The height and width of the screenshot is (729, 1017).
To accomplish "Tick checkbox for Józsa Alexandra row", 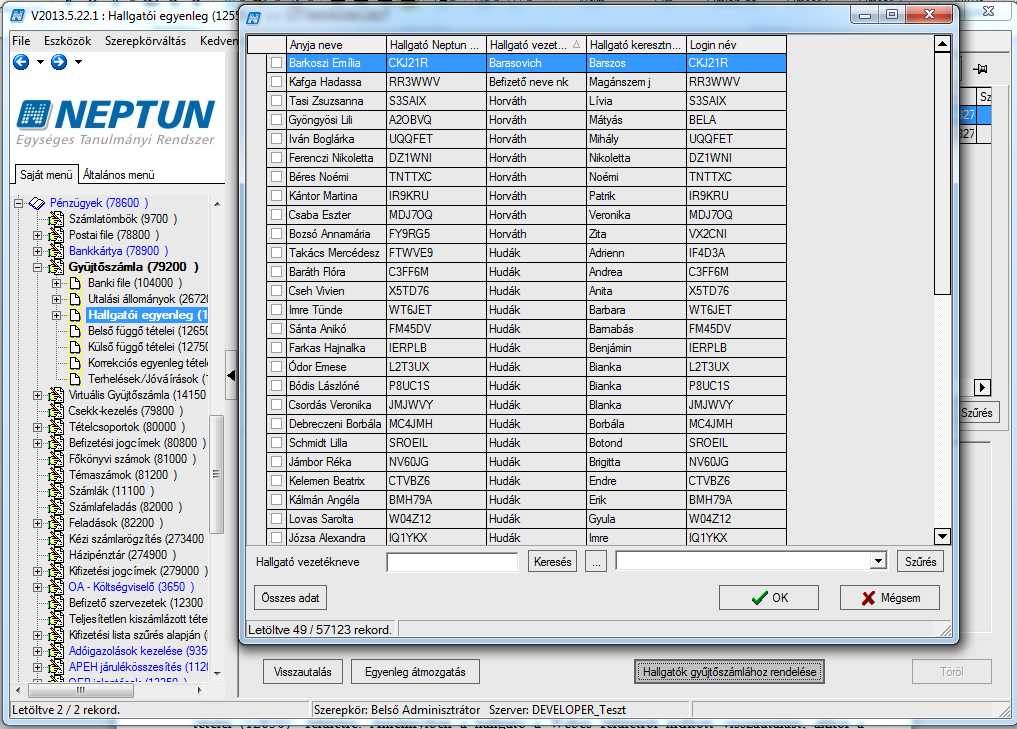I will tap(277, 538).
